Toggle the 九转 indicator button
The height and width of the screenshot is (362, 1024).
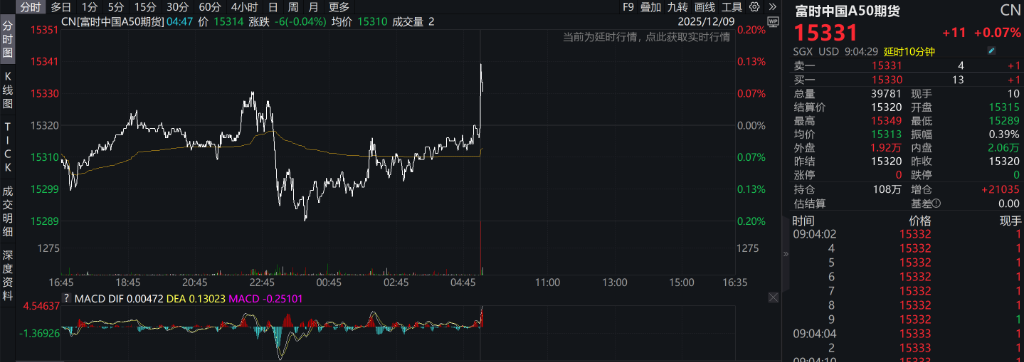[x=677, y=7]
